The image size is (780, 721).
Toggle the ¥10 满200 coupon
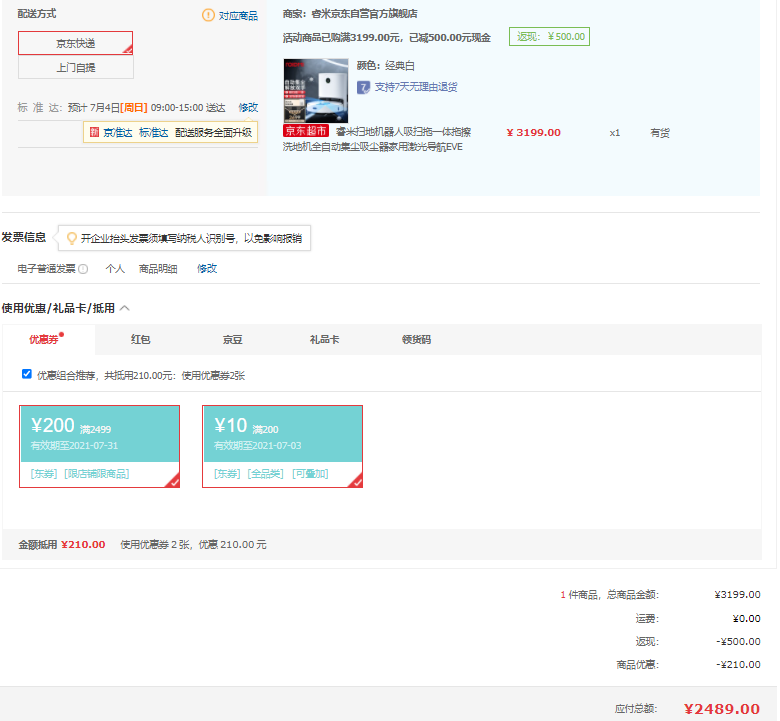click(x=283, y=446)
